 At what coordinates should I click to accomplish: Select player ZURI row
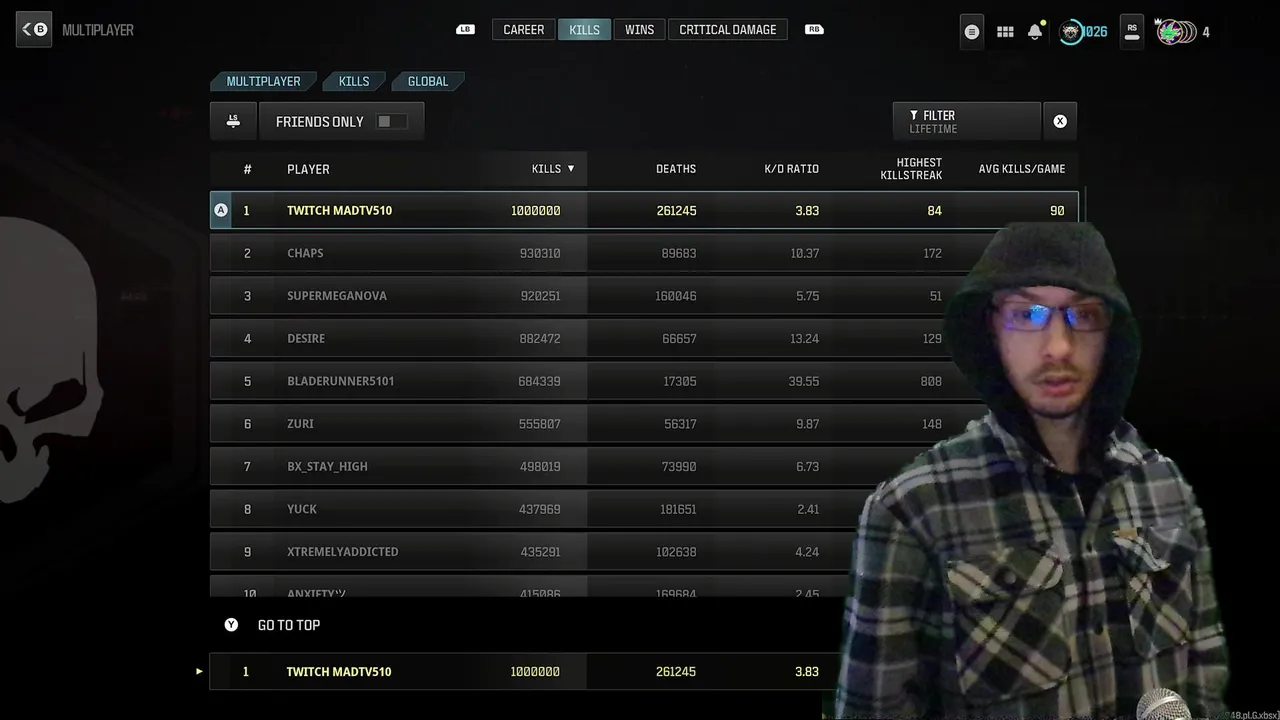click(644, 424)
